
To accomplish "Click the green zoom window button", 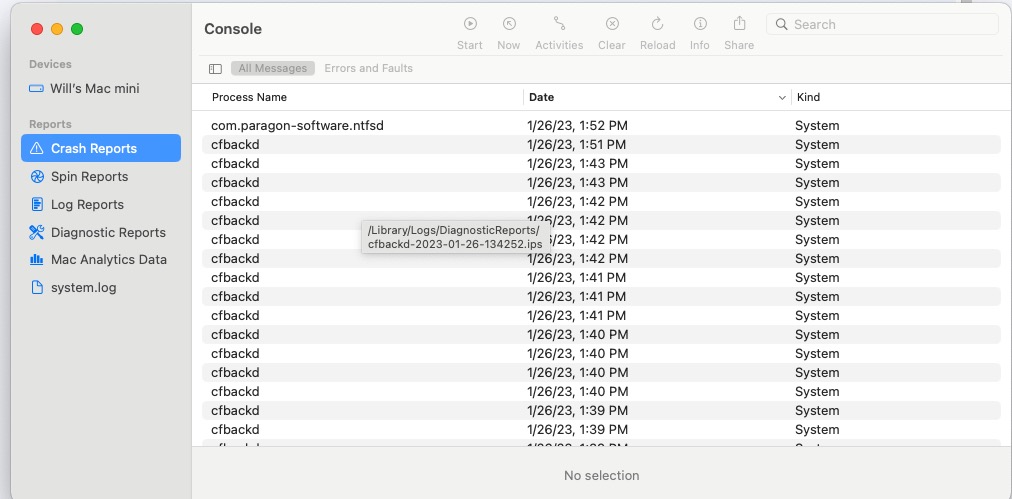I will click(x=77, y=29).
